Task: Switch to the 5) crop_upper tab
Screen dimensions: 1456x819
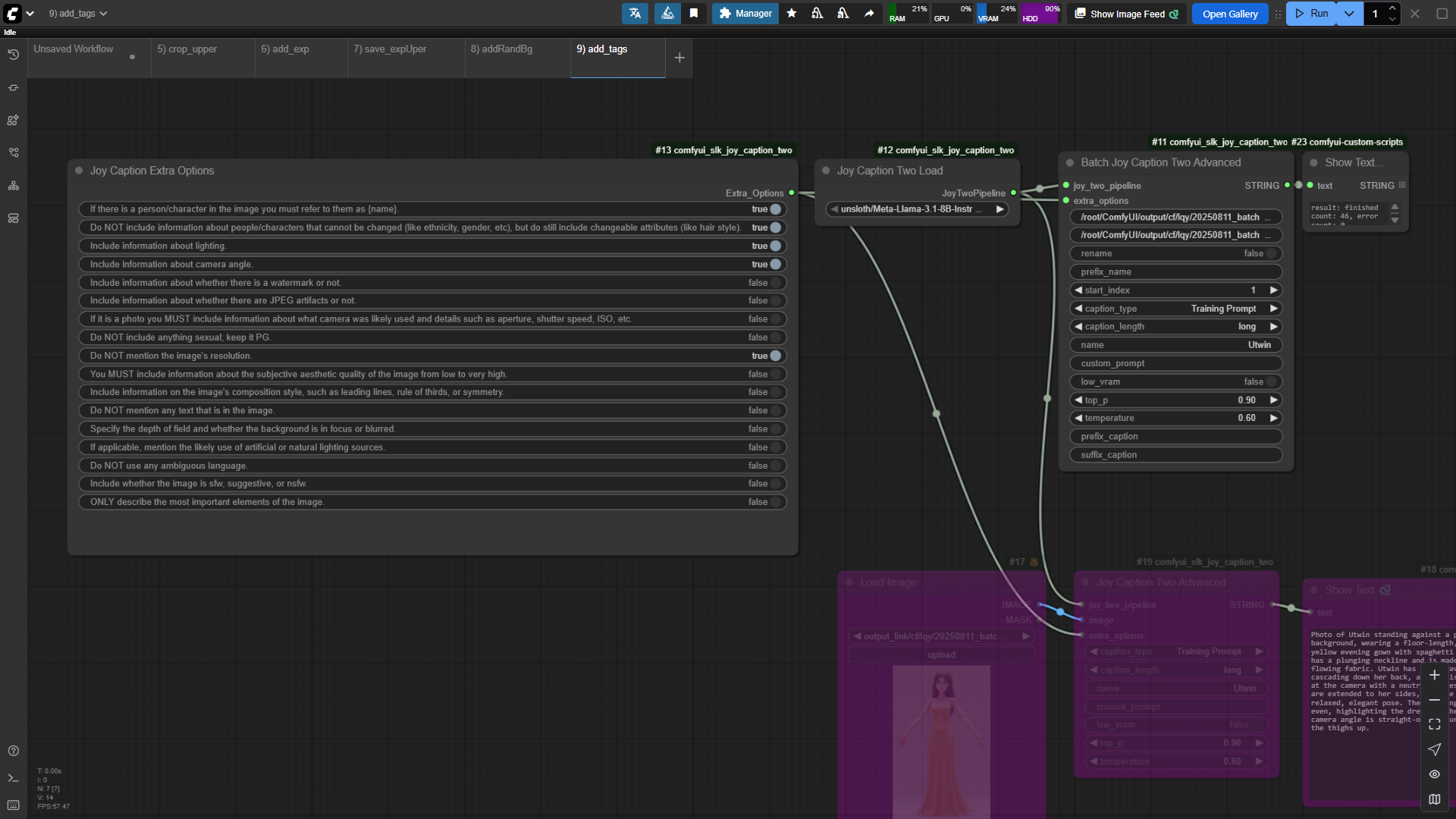Action: (x=187, y=49)
